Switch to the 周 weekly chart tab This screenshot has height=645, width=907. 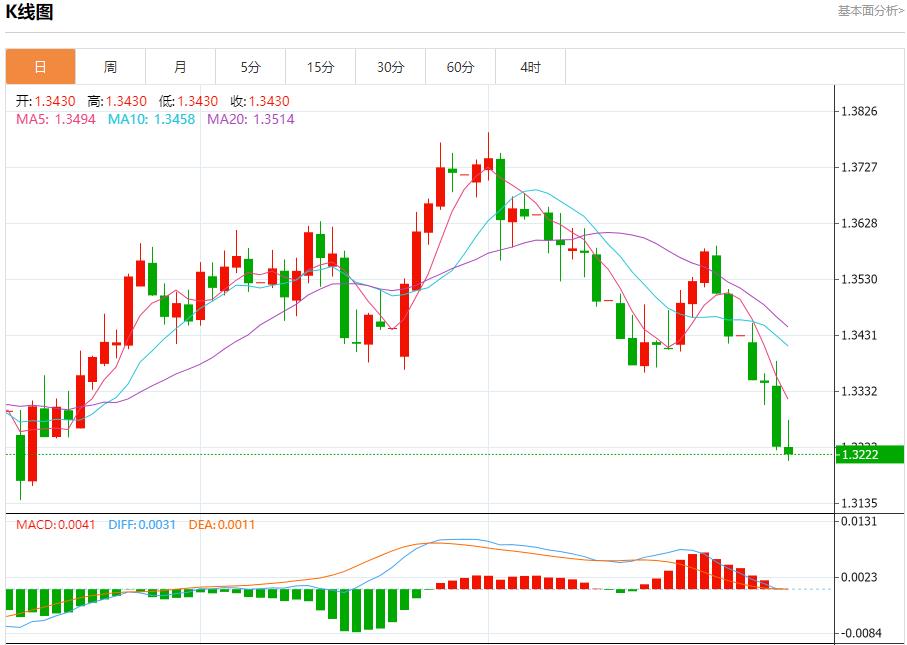[110, 67]
